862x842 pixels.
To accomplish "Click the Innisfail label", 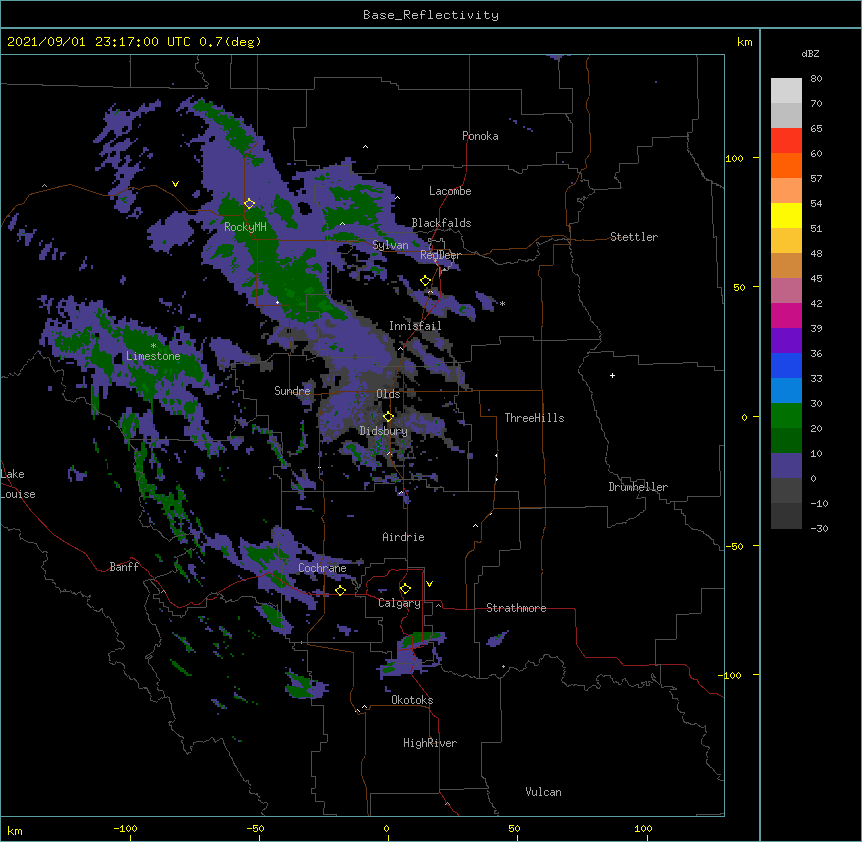I will coord(415,326).
